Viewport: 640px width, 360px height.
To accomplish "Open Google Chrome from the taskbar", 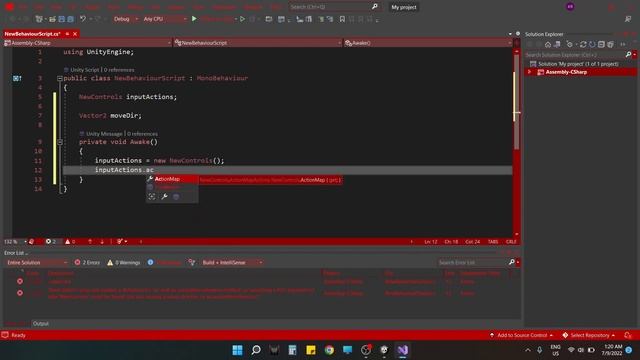I will 329,350.
